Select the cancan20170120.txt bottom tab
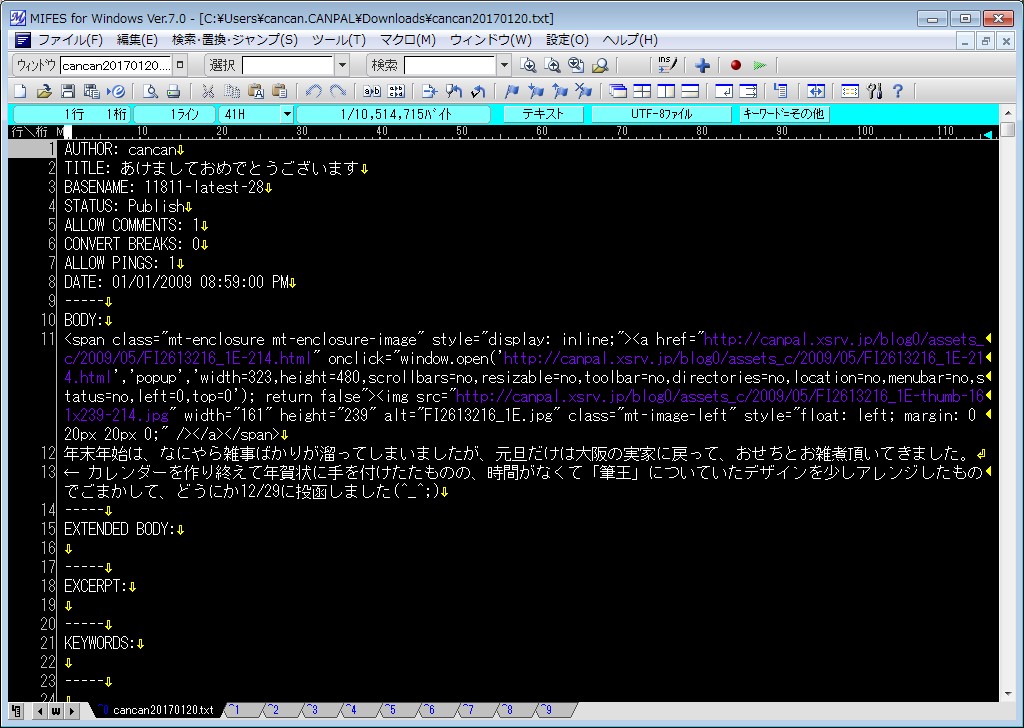 click(157, 710)
